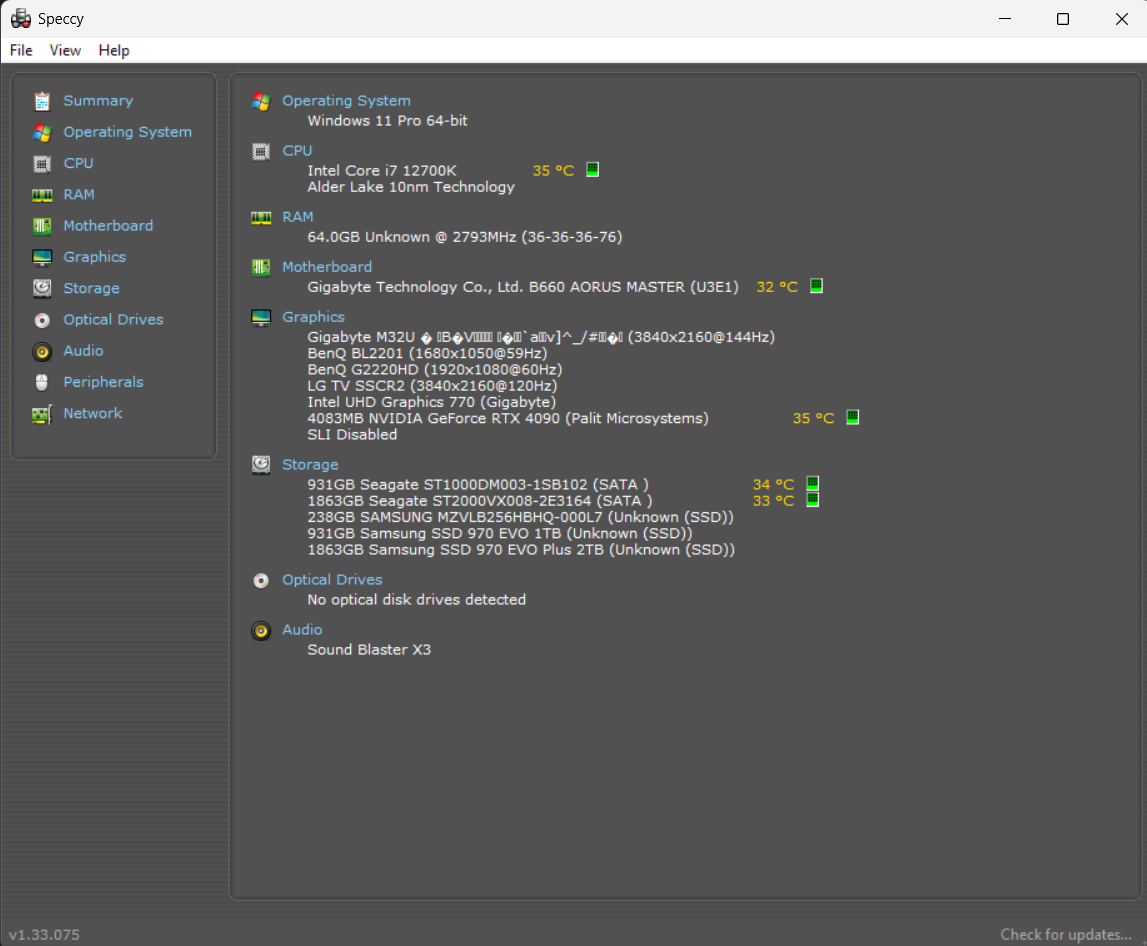
Task: Click the CPU 35 °C temperature reading
Action: click(x=553, y=170)
